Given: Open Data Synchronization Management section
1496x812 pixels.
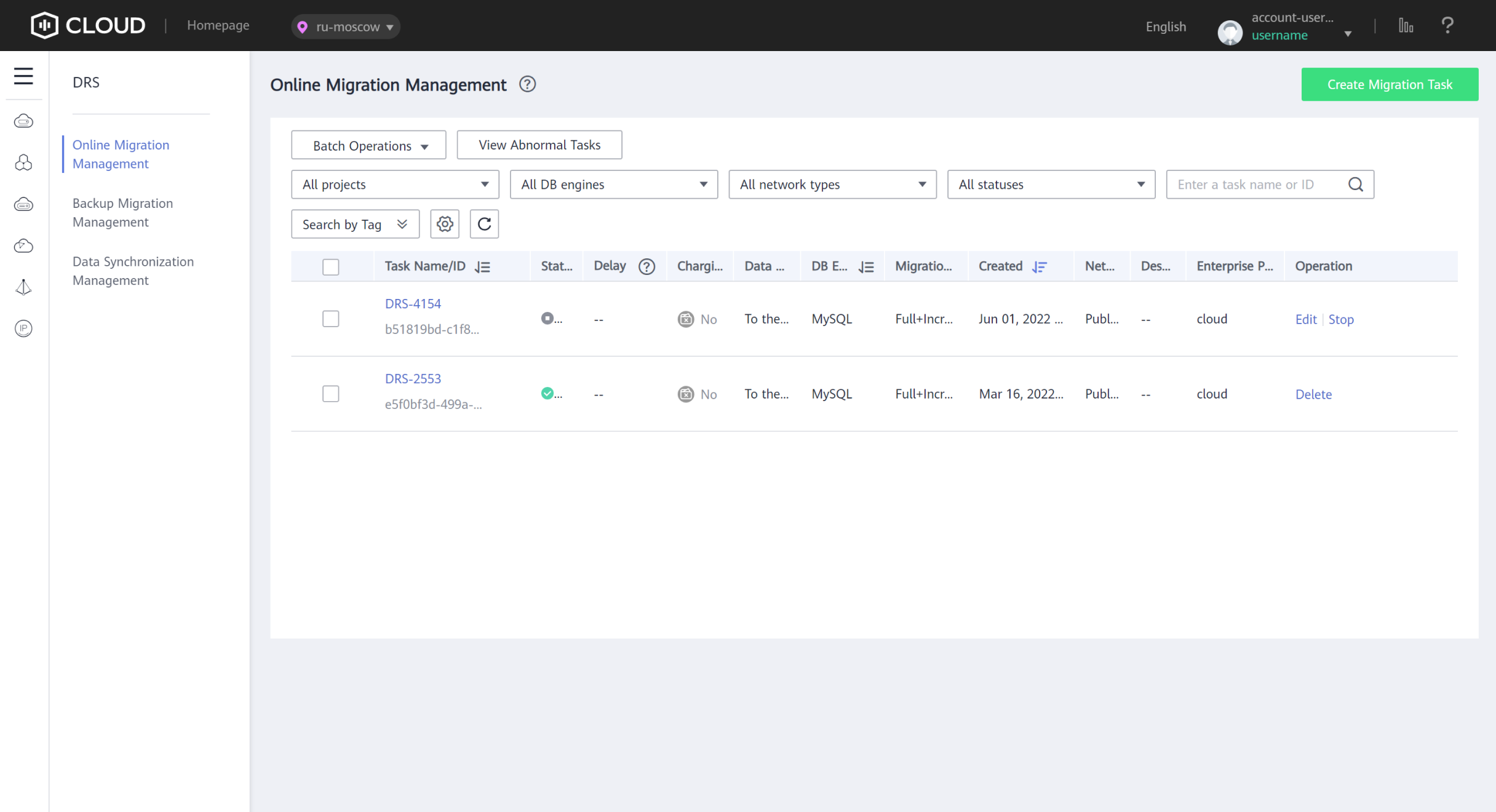Looking at the screenshot, I should pyautogui.click(x=133, y=271).
